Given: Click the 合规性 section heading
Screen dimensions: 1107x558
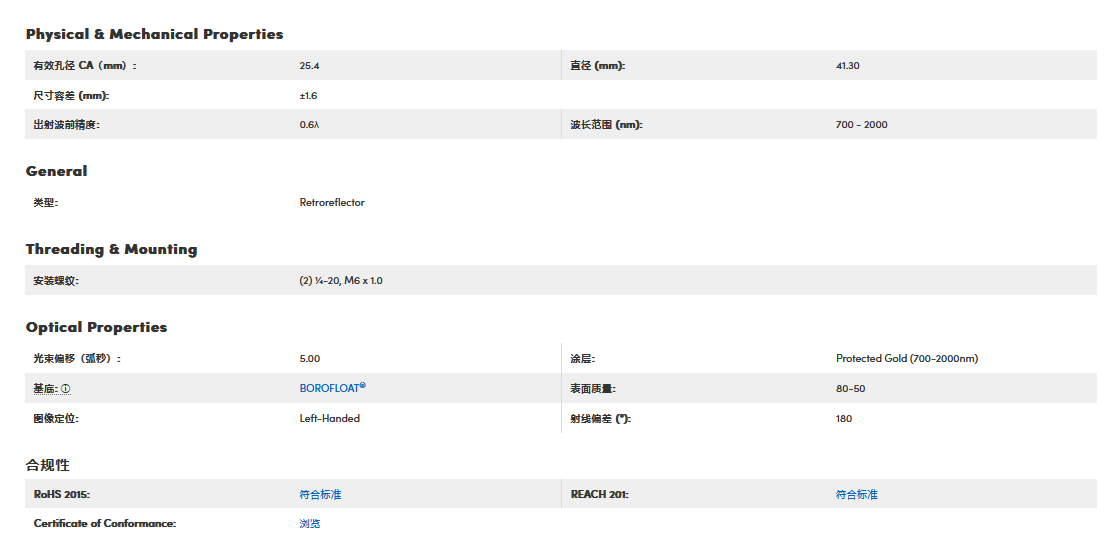Looking at the screenshot, I should (47, 465).
